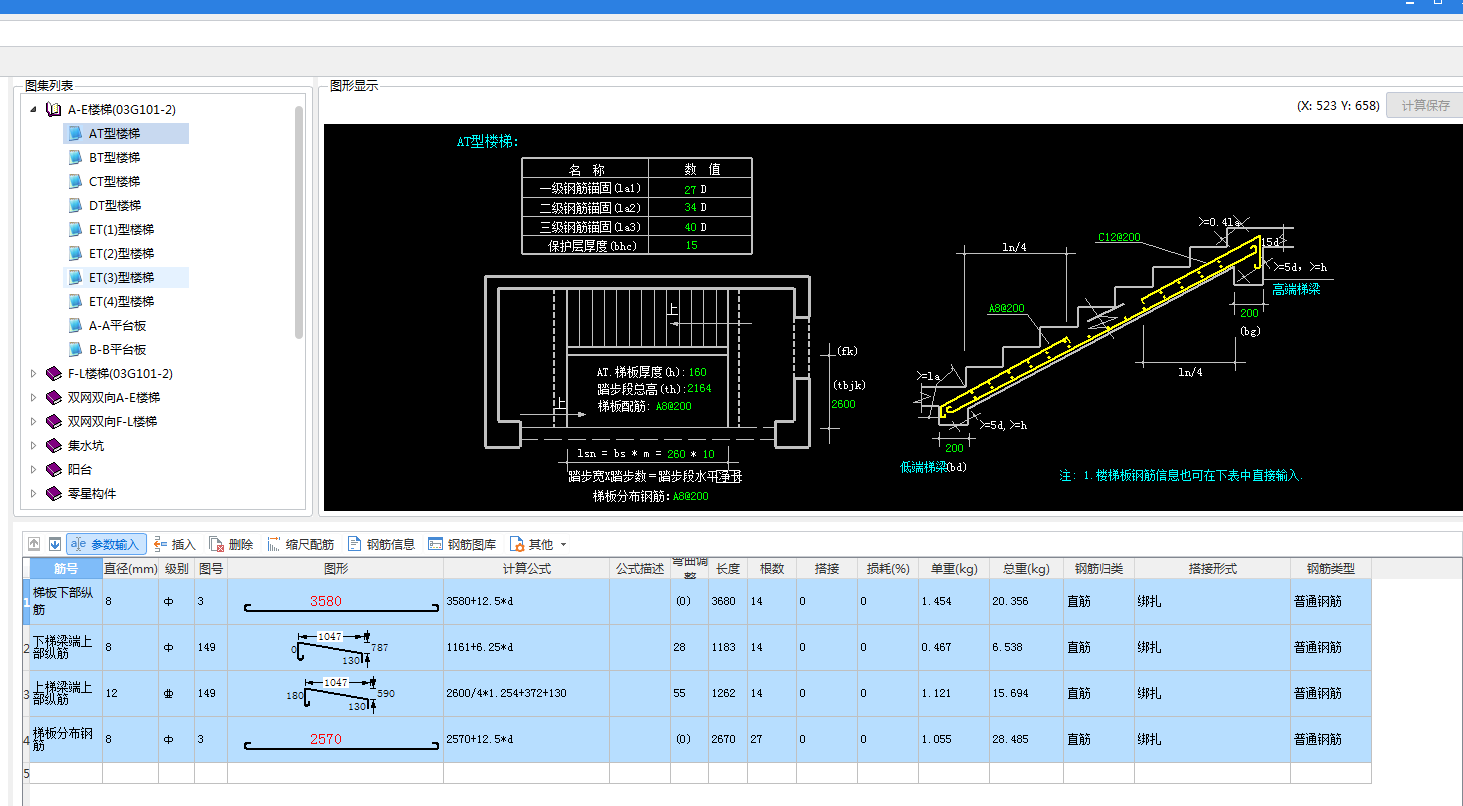The image size is (1463, 806).
Task: Expand the 阳台 node arrow
Action: (x=33, y=470)
